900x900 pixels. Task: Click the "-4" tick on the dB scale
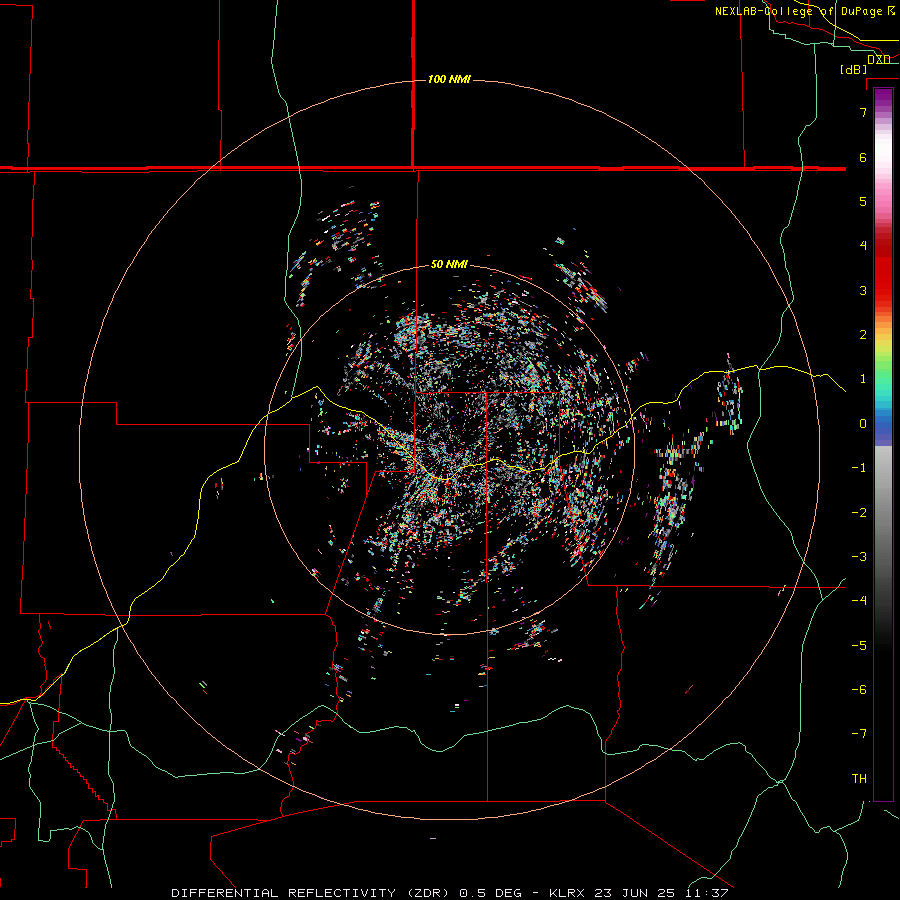(x=859, y=600)
